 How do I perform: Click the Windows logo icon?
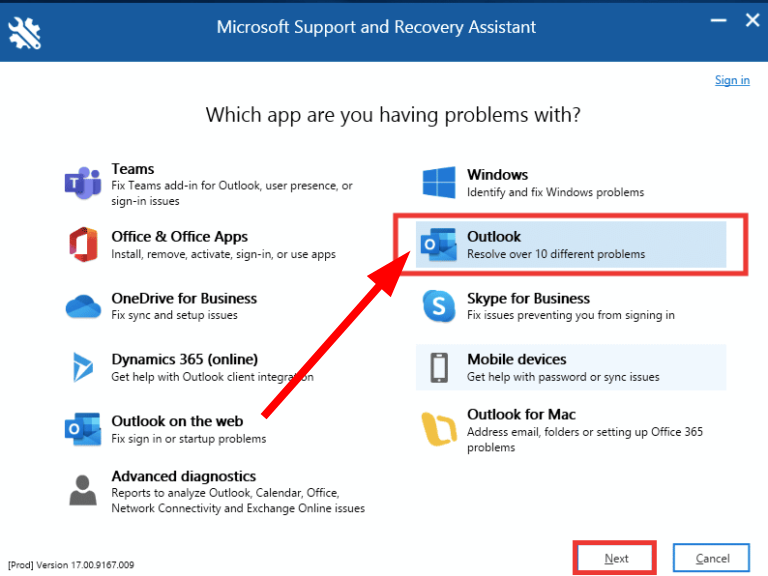pyautogui.click(x=439, y=182)
